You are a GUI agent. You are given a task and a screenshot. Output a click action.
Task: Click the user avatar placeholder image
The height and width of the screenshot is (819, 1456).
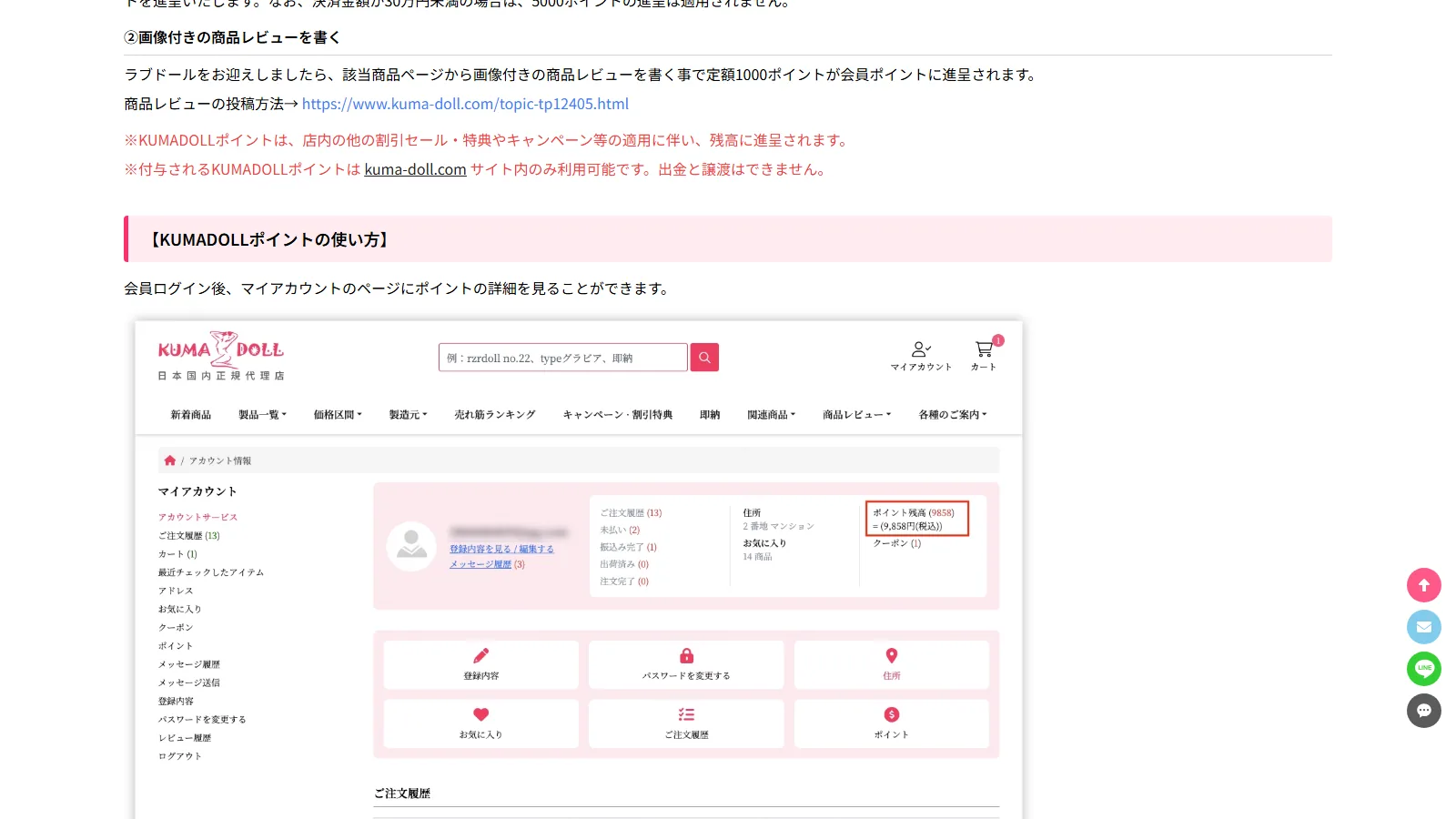(411, 546)
